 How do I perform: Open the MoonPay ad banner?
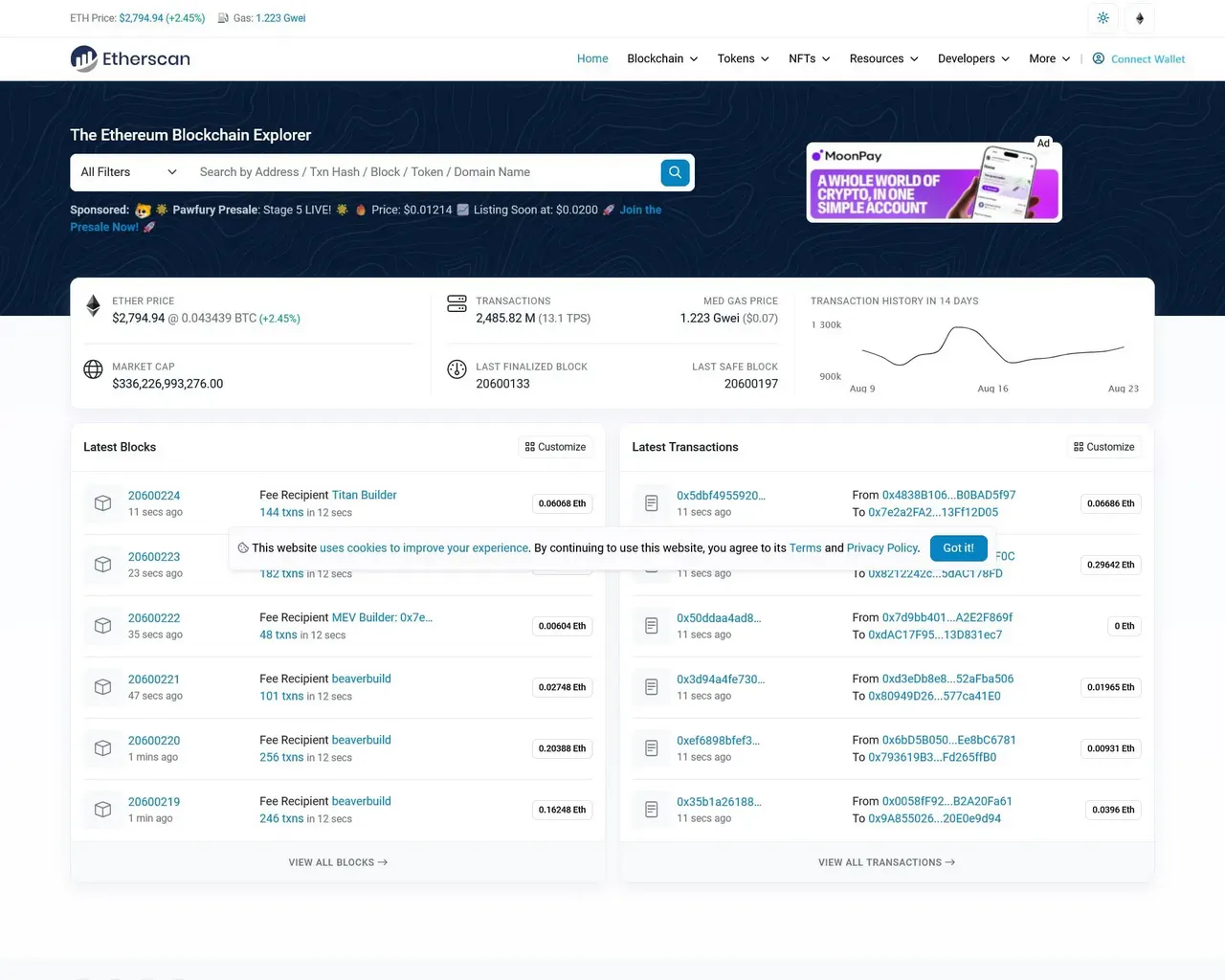pos(934,182)
